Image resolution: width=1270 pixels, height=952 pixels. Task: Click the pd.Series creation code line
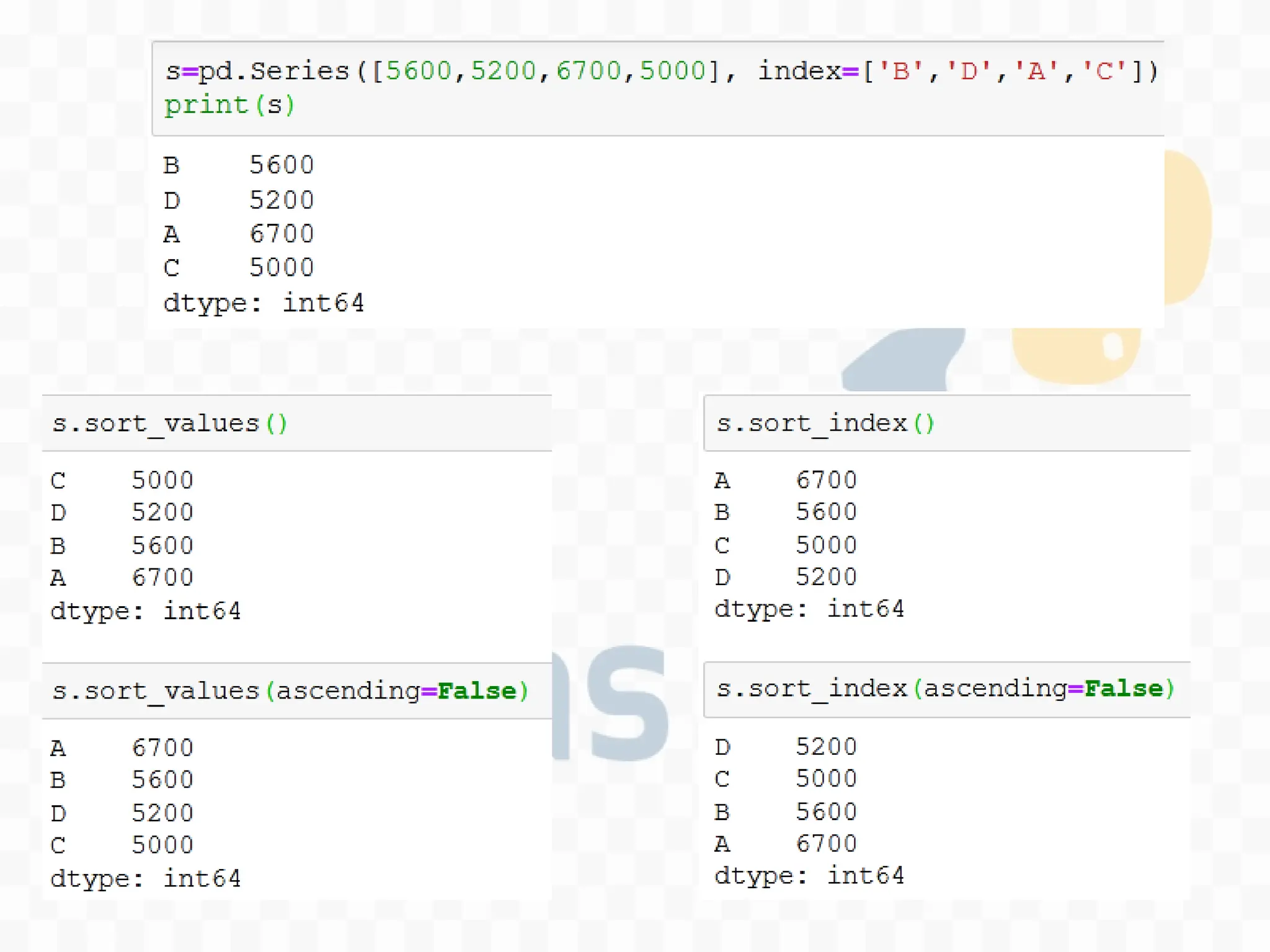tap(661, 71)
